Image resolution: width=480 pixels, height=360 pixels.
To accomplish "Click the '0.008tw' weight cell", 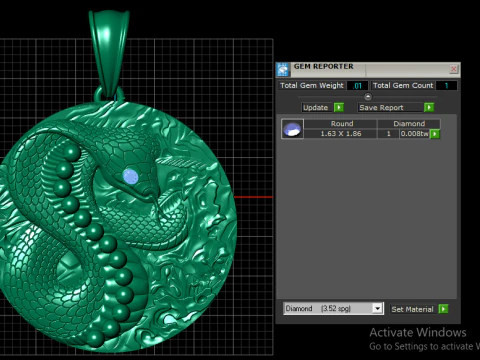I will point(415,134).
